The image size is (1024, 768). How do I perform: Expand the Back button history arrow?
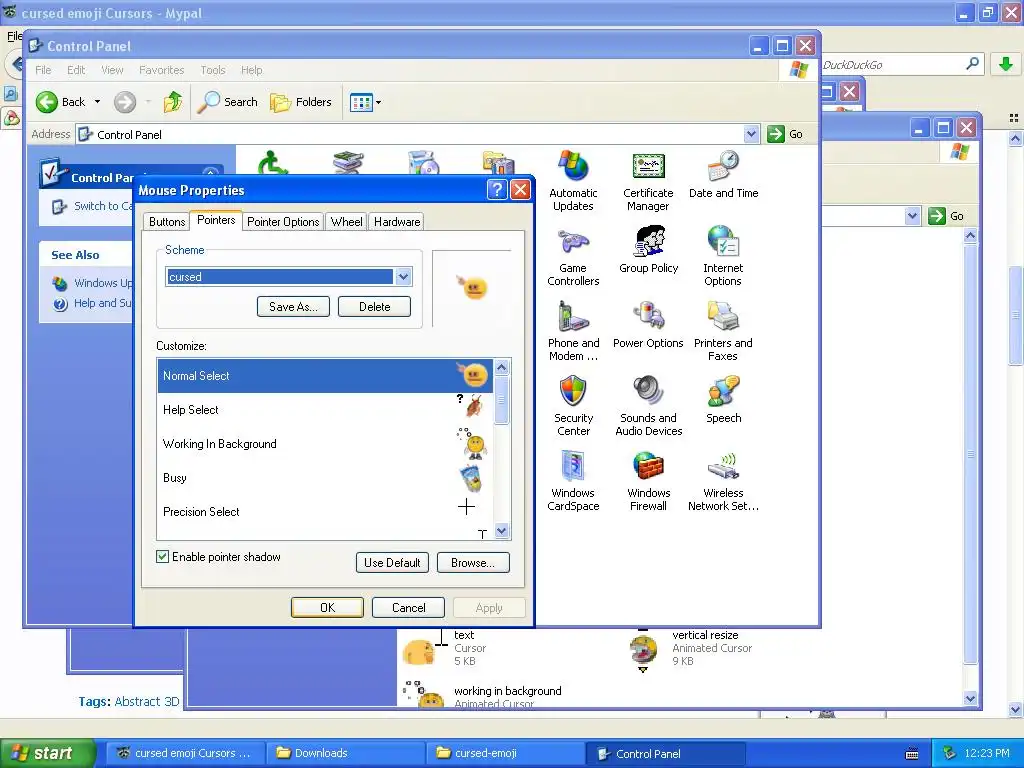coord(97,102)
